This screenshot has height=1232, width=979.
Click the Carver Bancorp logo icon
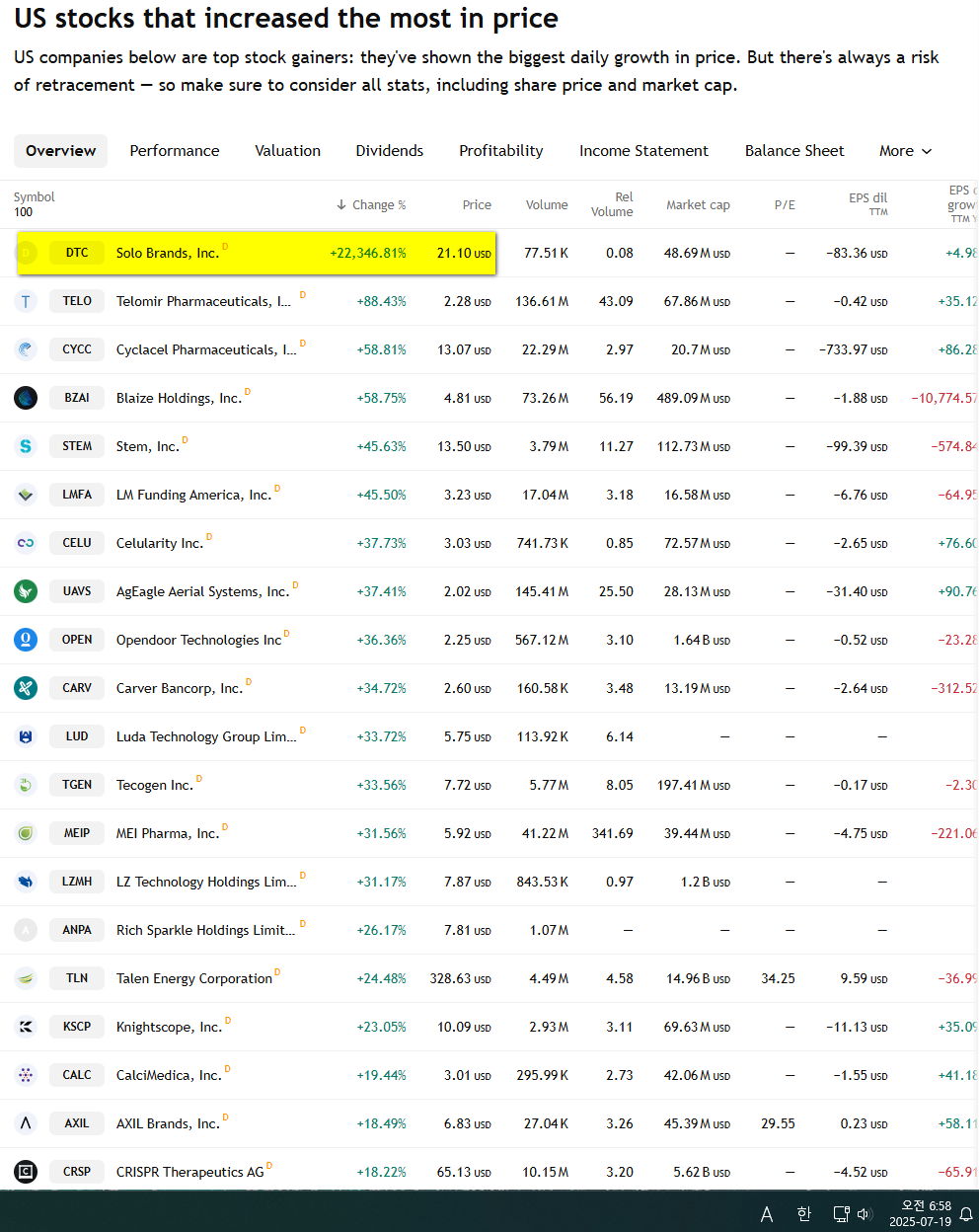[26, 688]
